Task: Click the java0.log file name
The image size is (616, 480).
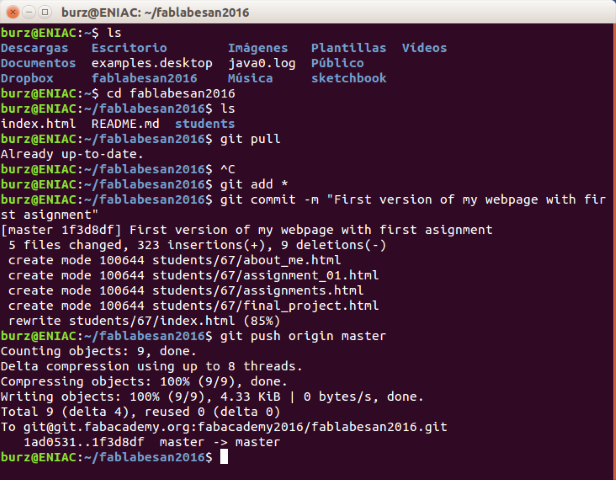Action: click(262, 63)
